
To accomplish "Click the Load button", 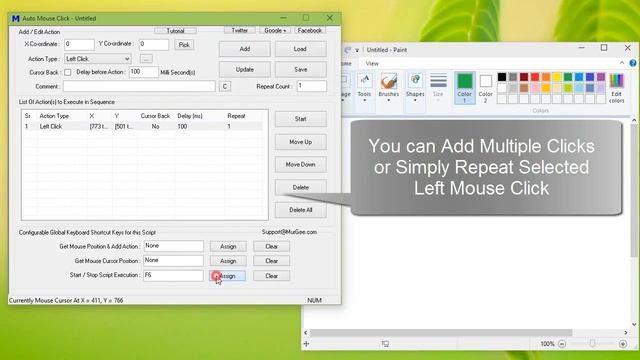I will tap(300, 49).
